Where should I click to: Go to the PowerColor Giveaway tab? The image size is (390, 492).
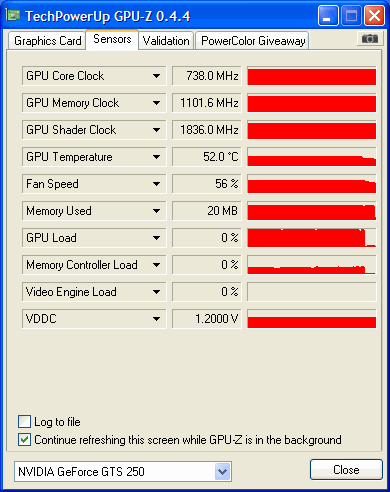252,41
